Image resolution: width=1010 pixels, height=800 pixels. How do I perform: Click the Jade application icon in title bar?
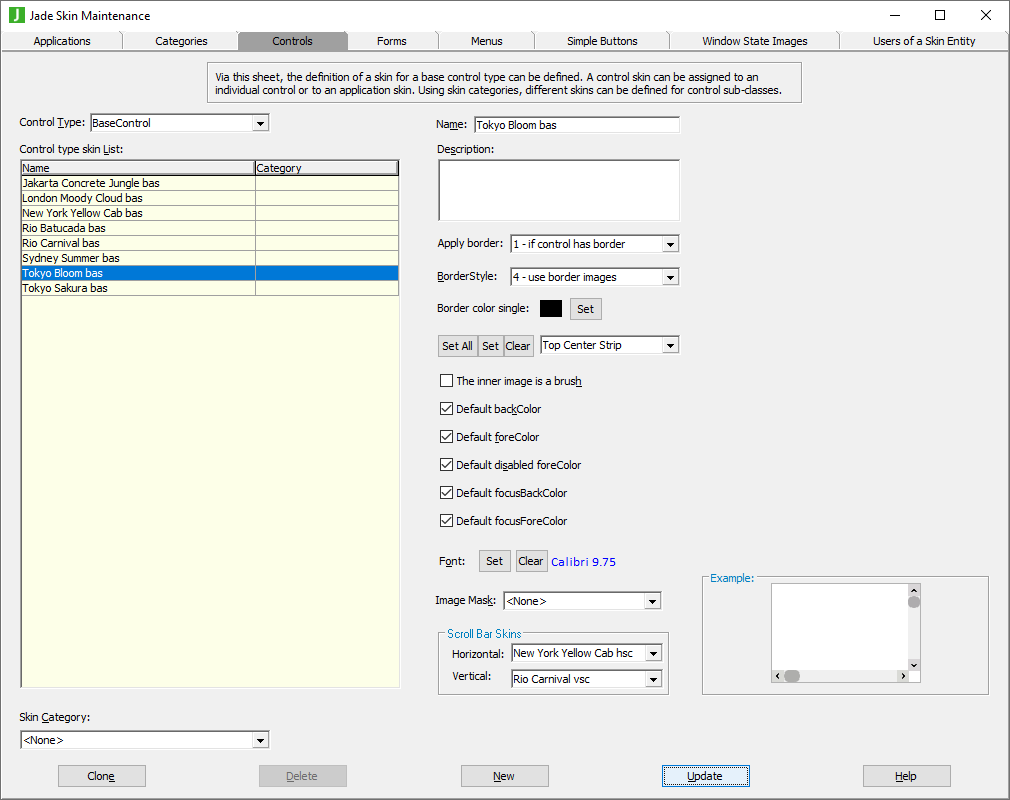(16, 15)
